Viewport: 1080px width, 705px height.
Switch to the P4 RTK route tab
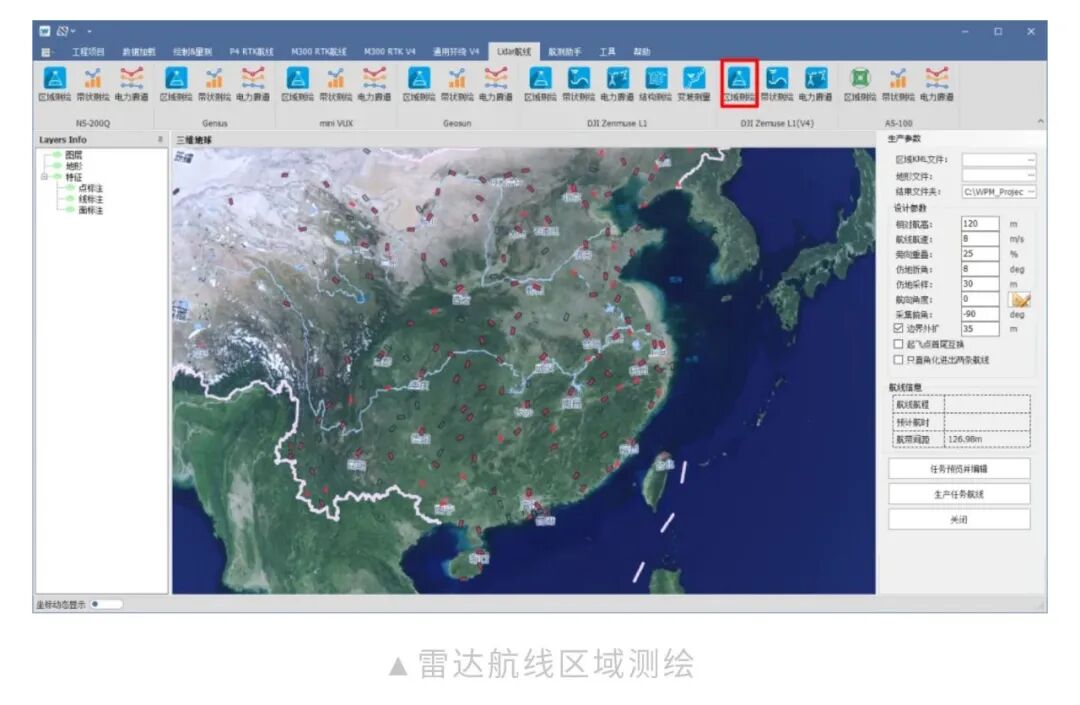click(251, 52)
